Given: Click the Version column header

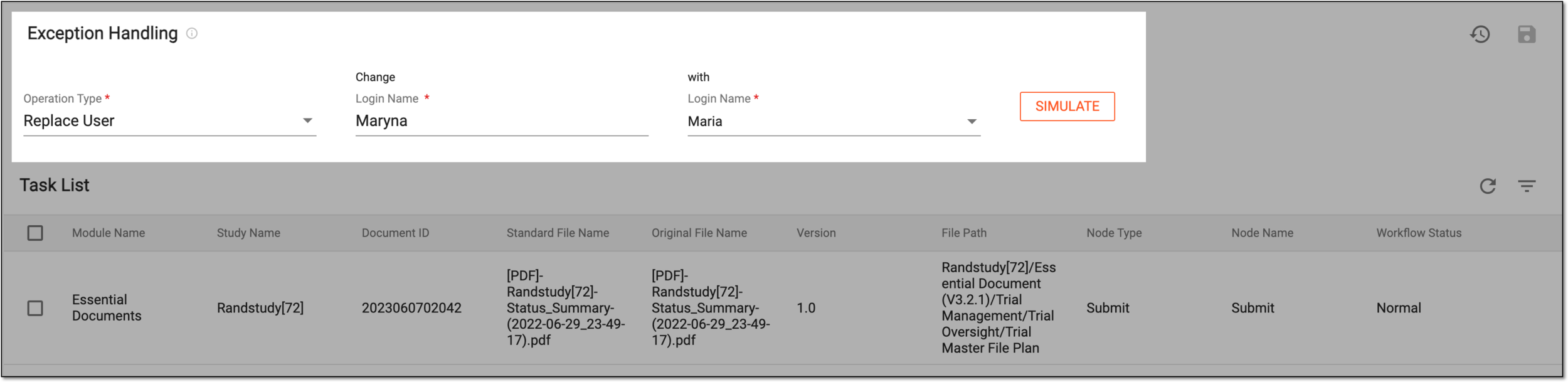Looking at the screenshot, I should [x=816, y=233].
